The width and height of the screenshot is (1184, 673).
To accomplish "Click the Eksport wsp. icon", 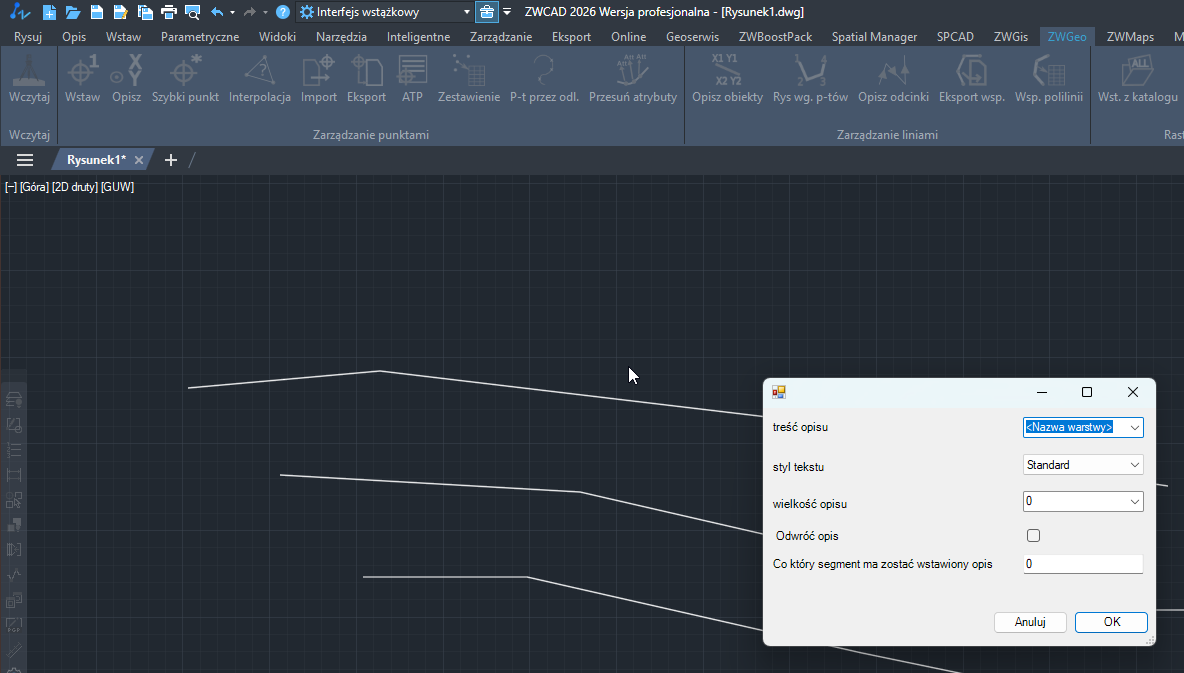I will 971,78.
